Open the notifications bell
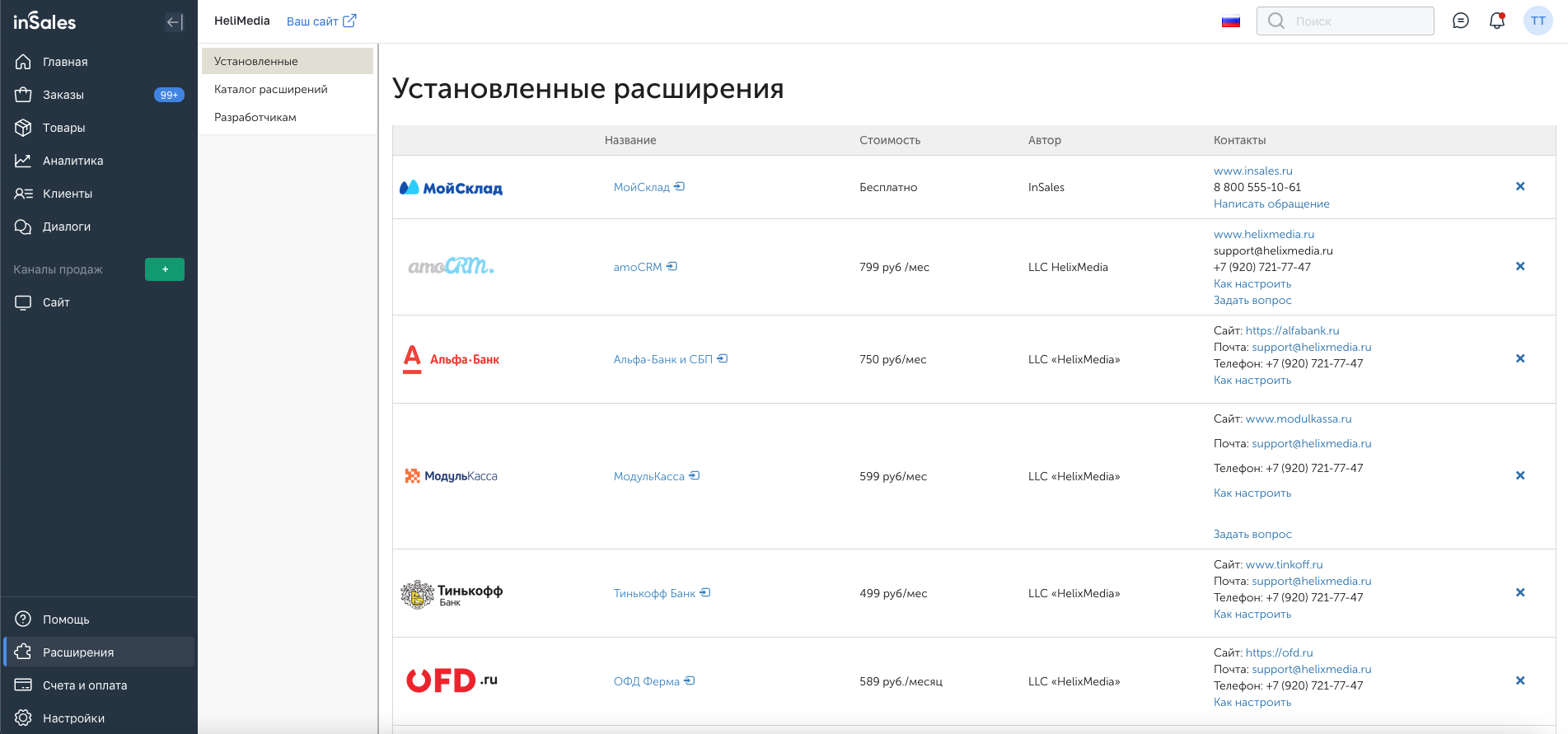Viewport: 1568px width, 734px height. 1497,21
